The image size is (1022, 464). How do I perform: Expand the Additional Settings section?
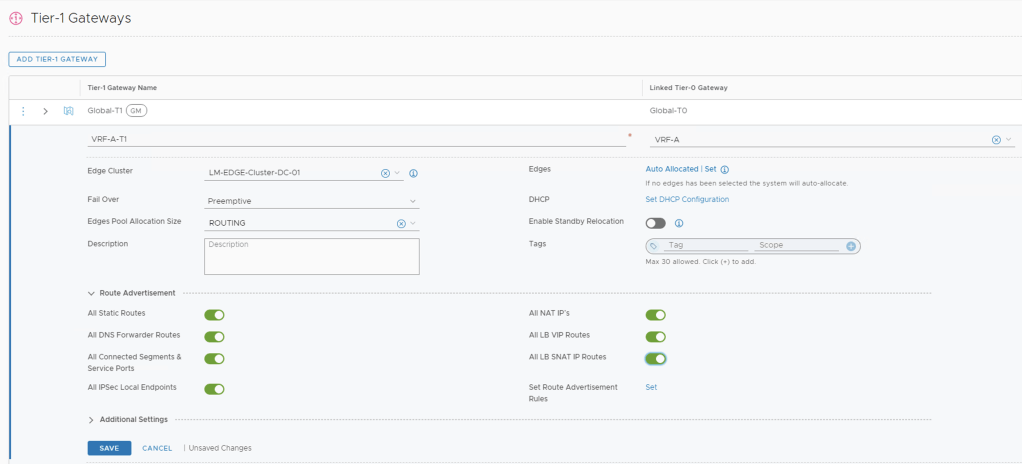pyautogui.click(x=92, y=419)
